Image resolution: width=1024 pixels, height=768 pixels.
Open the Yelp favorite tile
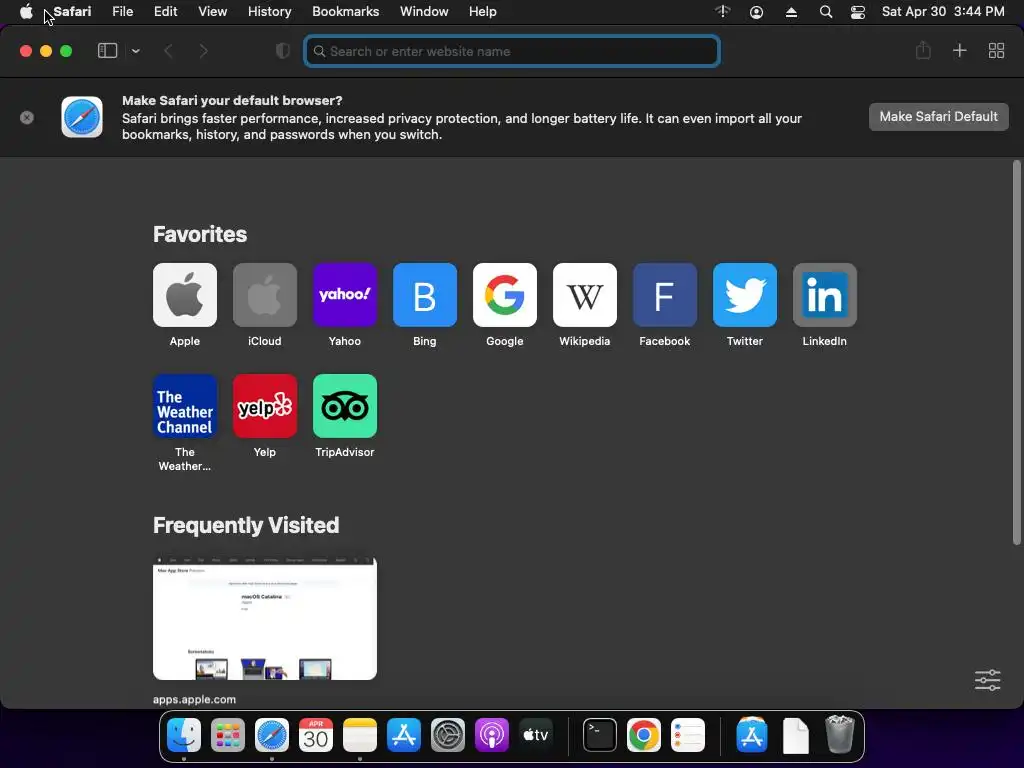264,406
